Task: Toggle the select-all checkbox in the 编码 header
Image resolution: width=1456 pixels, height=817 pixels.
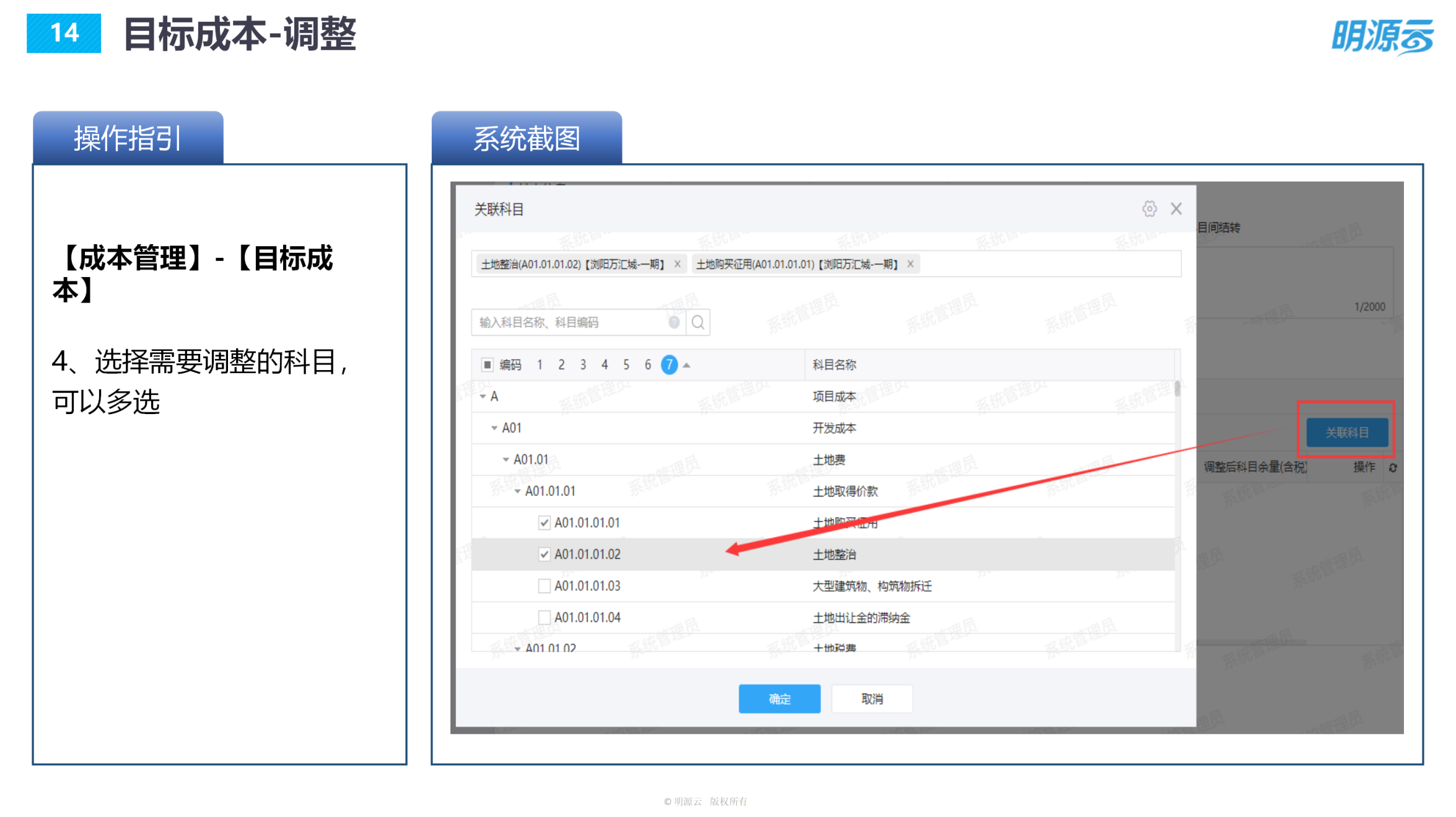Action: click(x=487, y=364)
